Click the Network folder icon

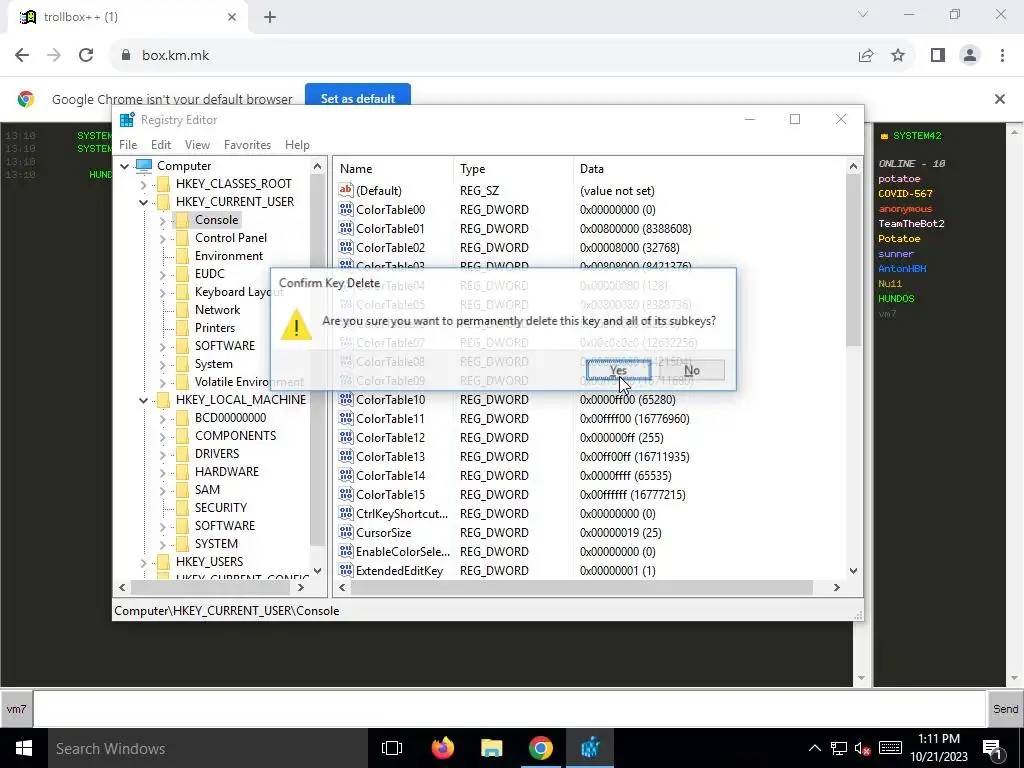pyautogui.click(x=182, y=310)
